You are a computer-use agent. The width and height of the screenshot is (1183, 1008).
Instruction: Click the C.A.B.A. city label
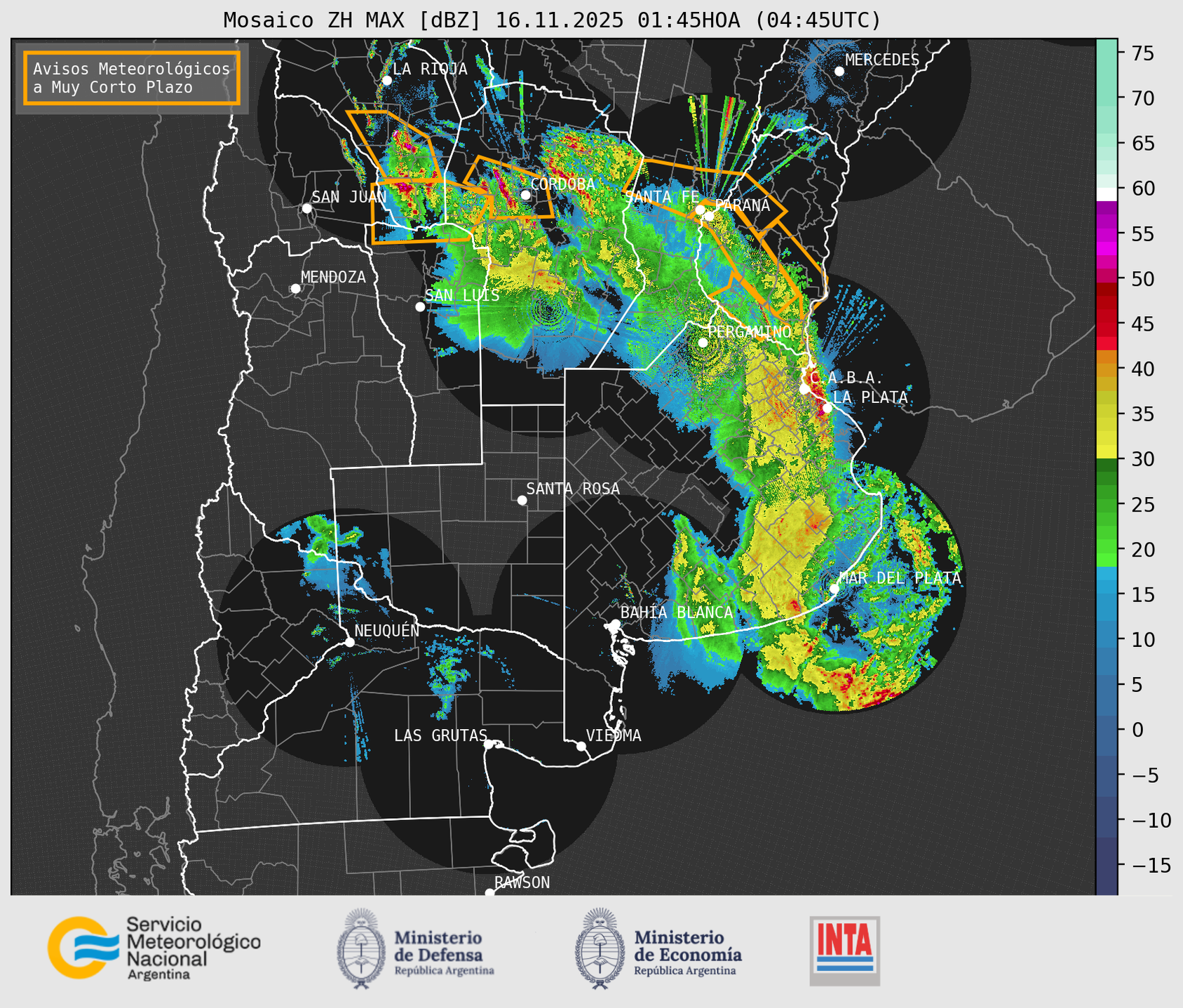[847, 377]
